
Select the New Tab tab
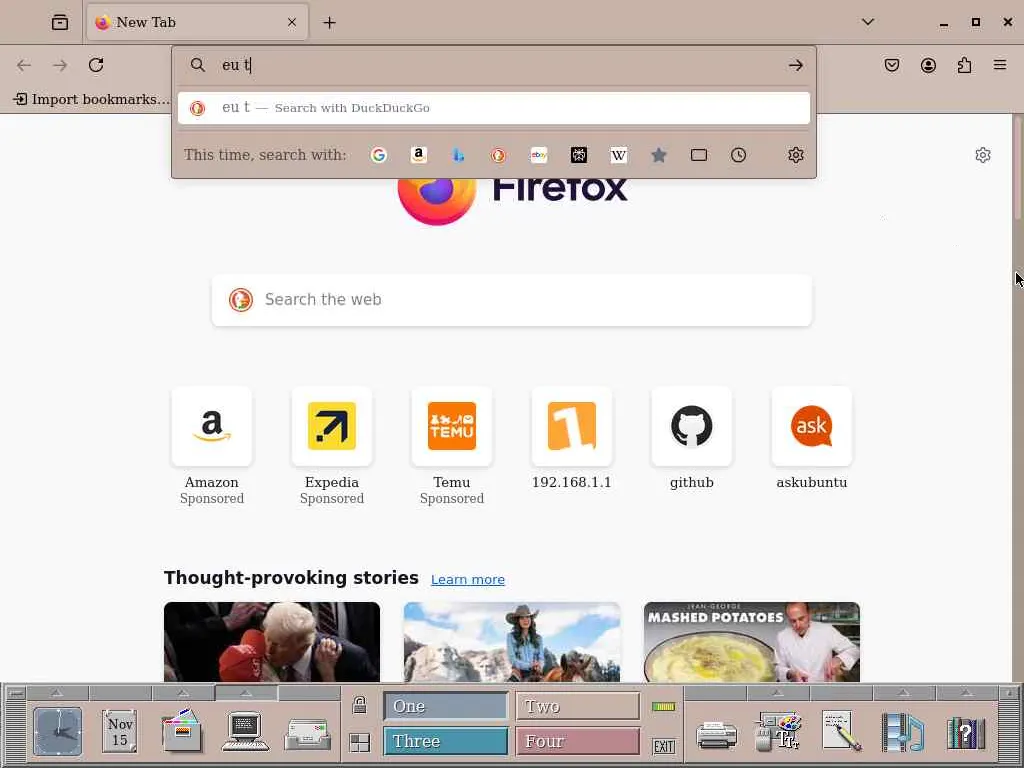pos(197,22)
